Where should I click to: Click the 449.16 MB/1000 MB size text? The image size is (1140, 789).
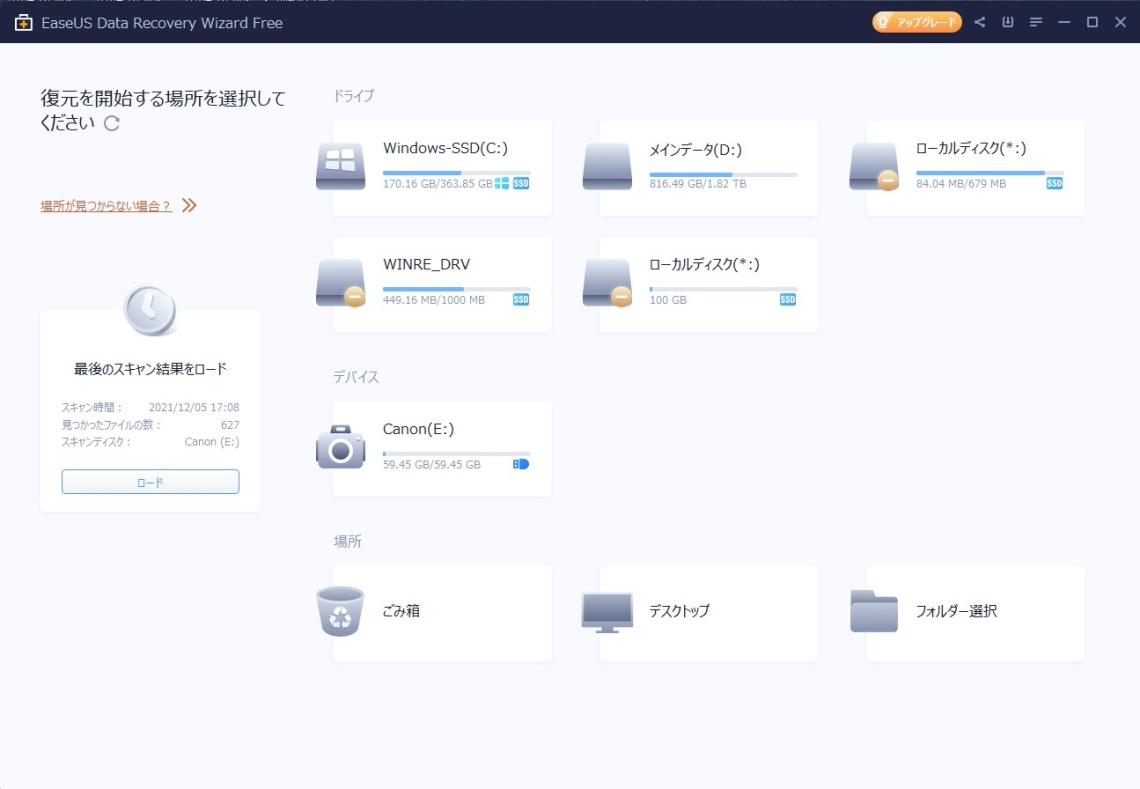(x=434, y=300)
